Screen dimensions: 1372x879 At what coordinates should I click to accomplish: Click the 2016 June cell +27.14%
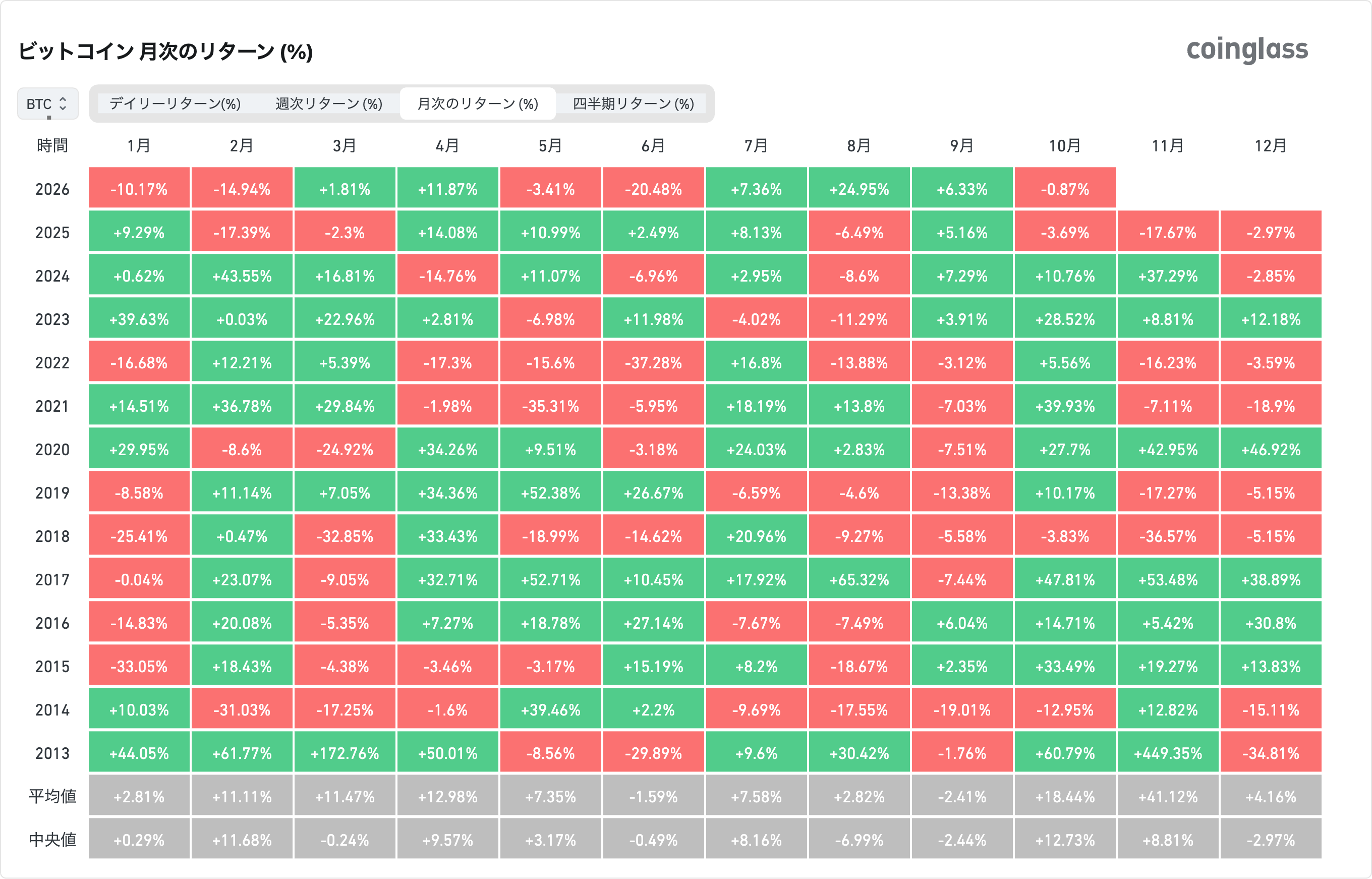click(654, 622)
